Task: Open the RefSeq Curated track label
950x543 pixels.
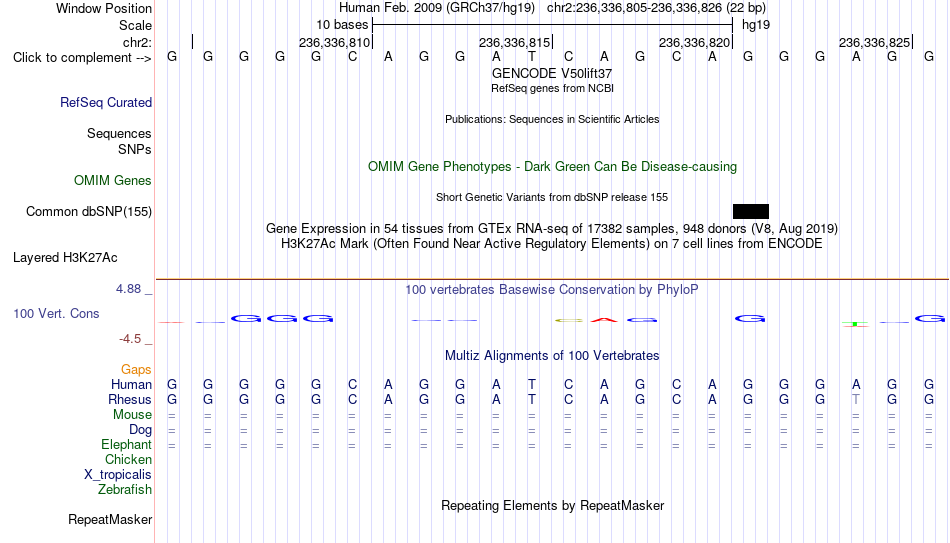Action: pyautogui.click(x=106, y=102)
